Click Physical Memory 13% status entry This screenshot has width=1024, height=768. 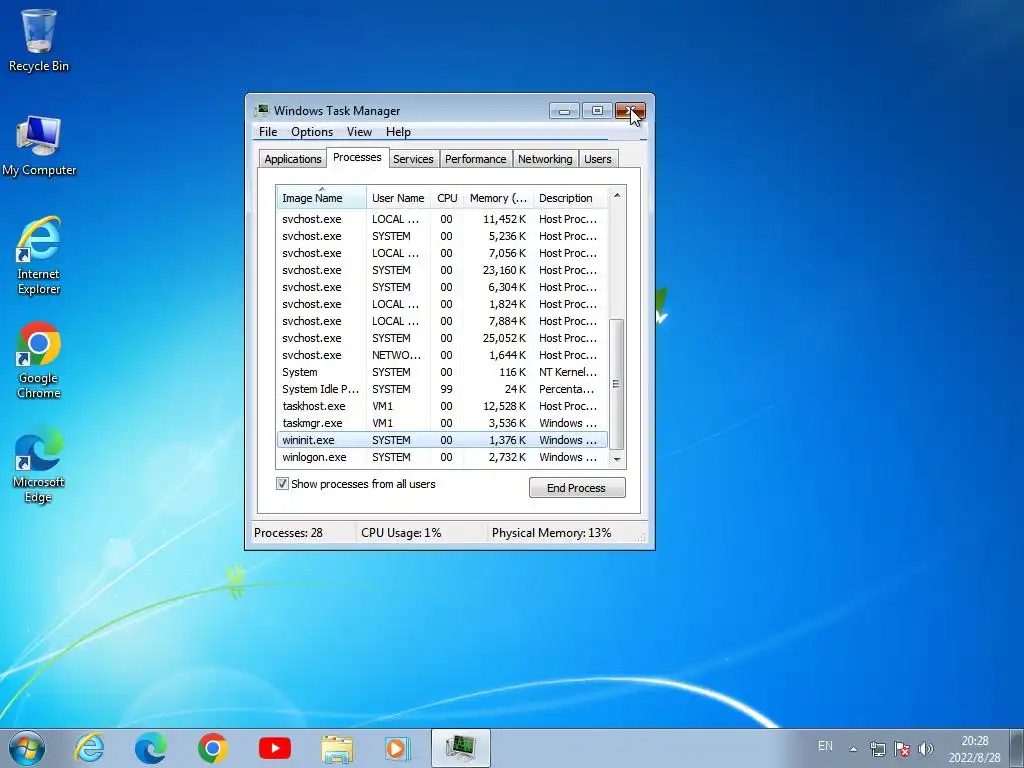551,533
